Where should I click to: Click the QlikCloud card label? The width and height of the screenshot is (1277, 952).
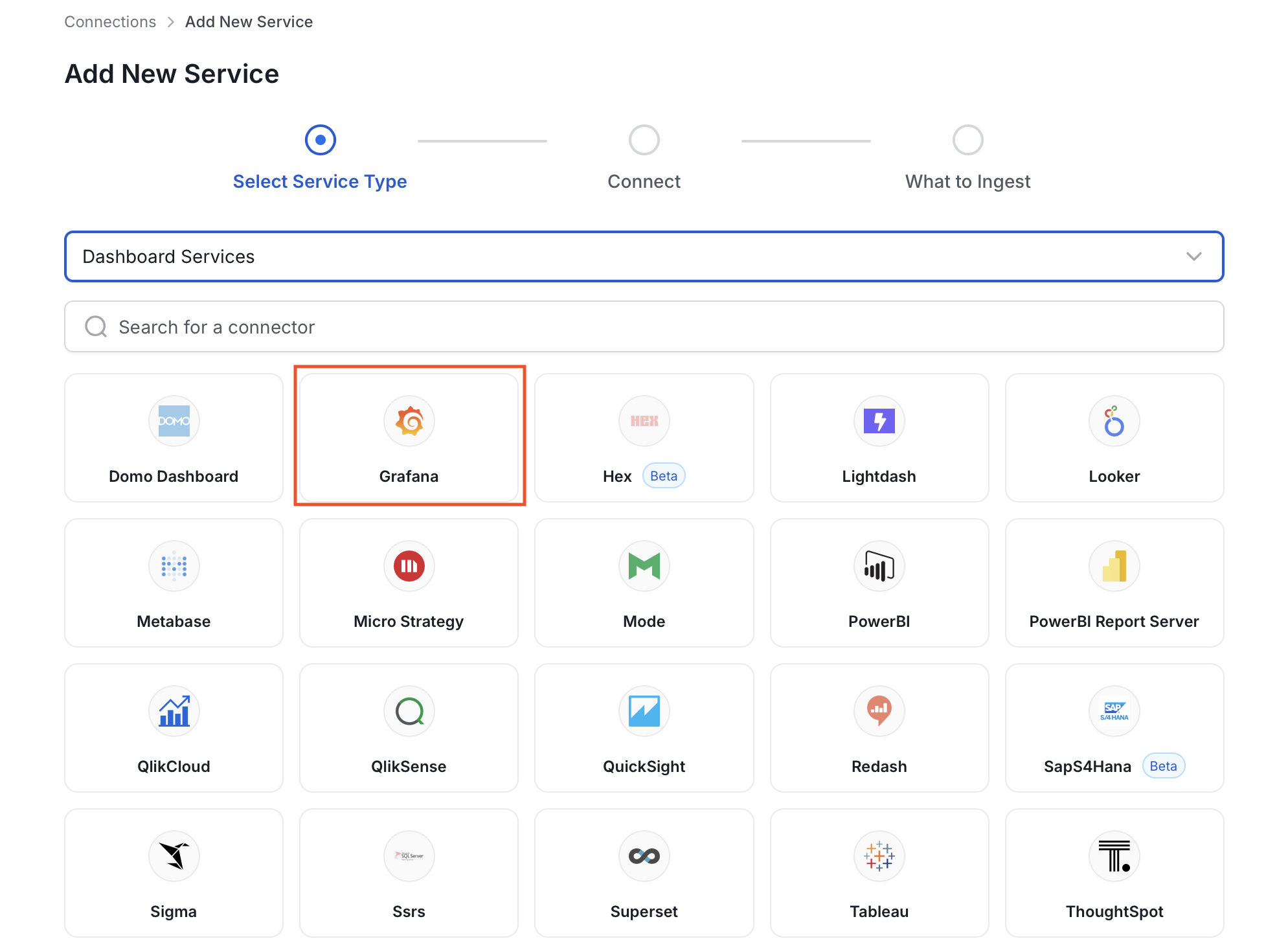[174, 767]
